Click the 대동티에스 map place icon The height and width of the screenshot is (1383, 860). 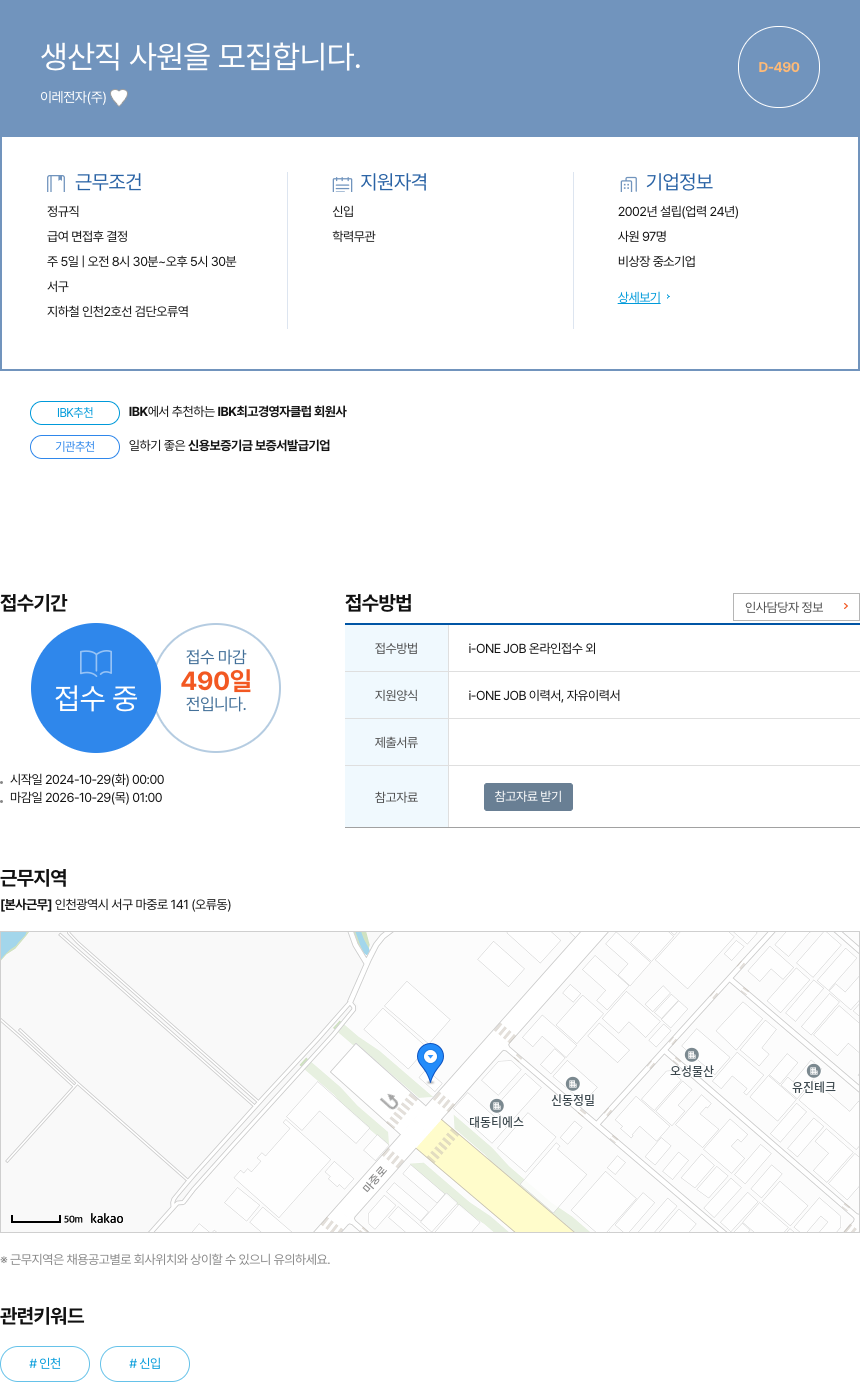click(x=497, y=1105)
